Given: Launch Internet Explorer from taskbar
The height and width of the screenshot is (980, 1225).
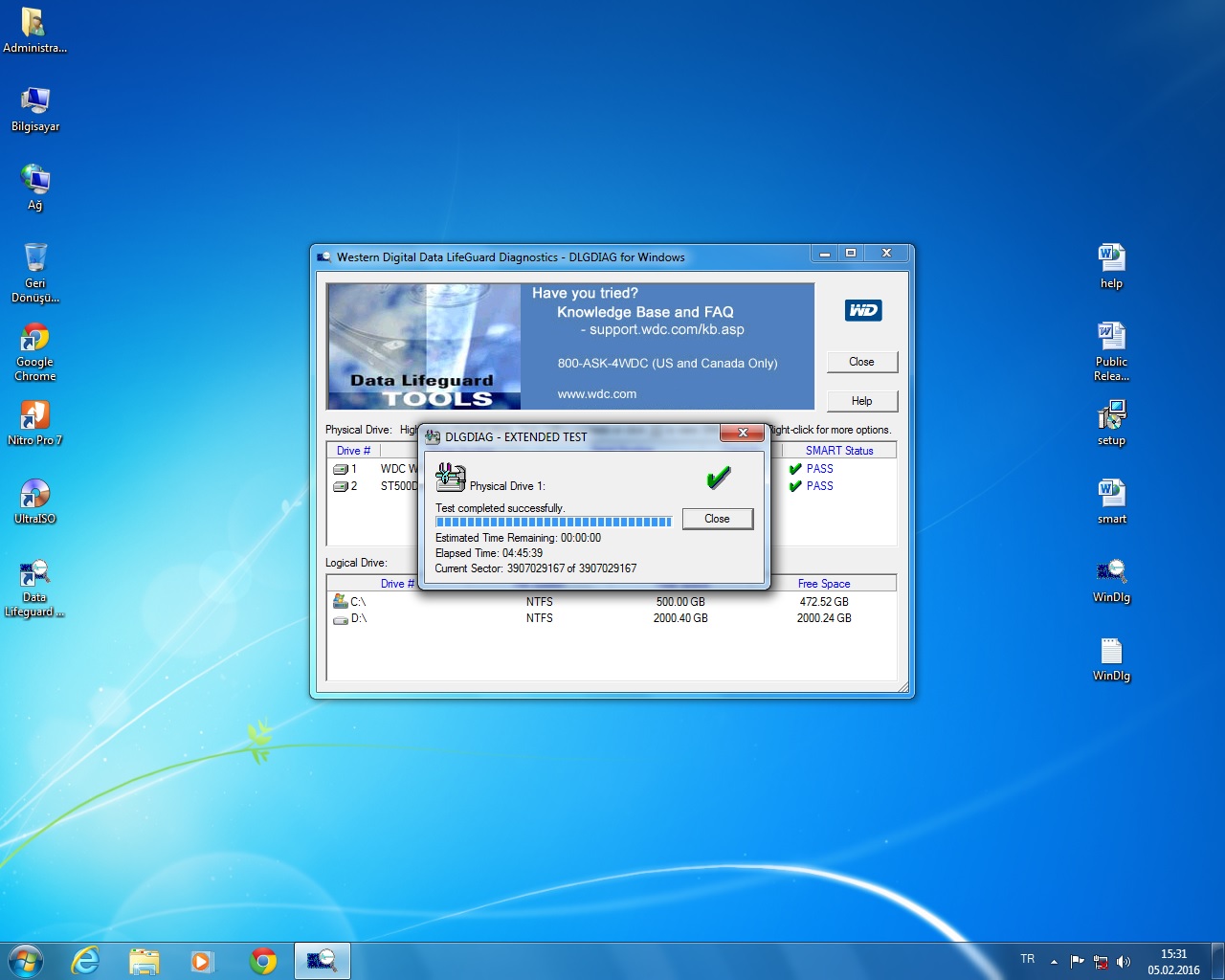Looking at the screenshot, I should click(x=86, y=961).
